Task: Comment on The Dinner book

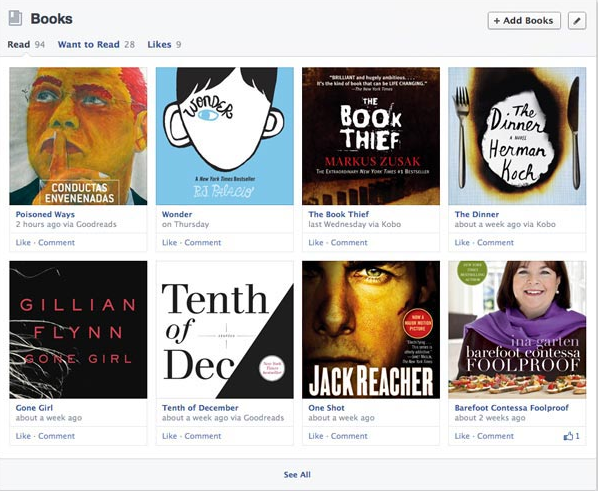Action: [495, 242]
